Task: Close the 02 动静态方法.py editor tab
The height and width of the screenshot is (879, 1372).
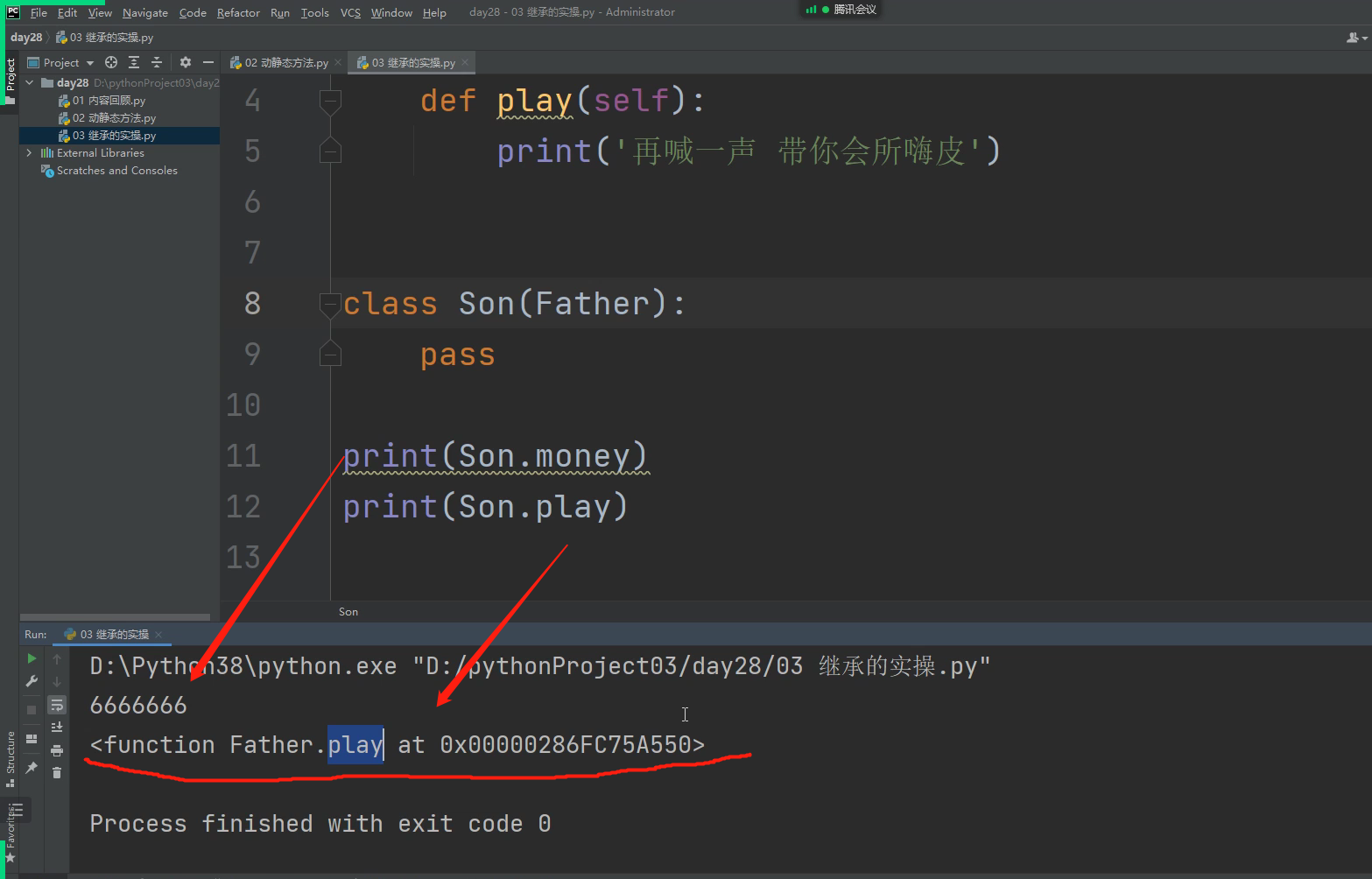Action: pos(338,62)
